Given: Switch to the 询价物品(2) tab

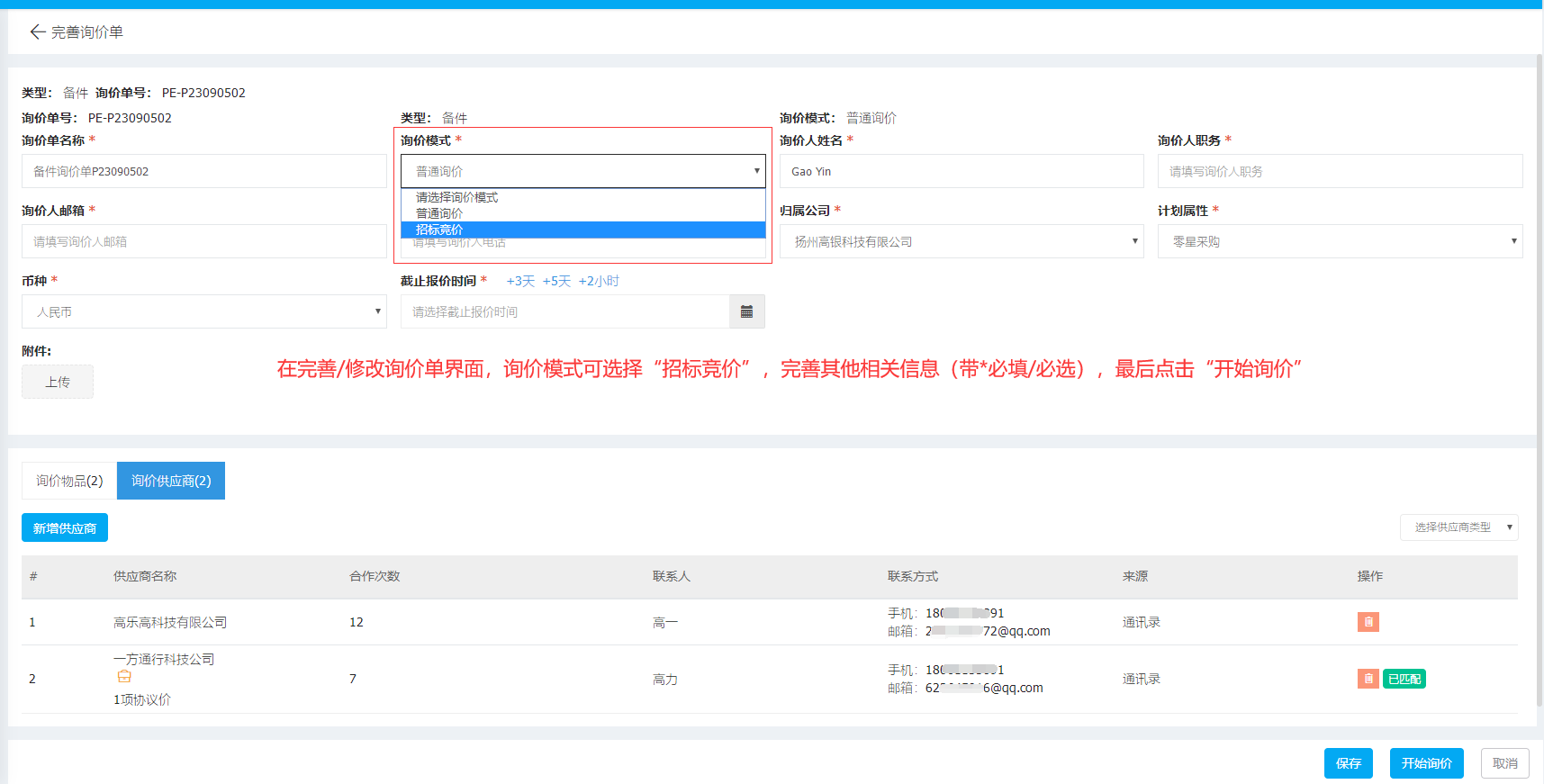Looking at the screenshot, I should click(x=69, y=481).
